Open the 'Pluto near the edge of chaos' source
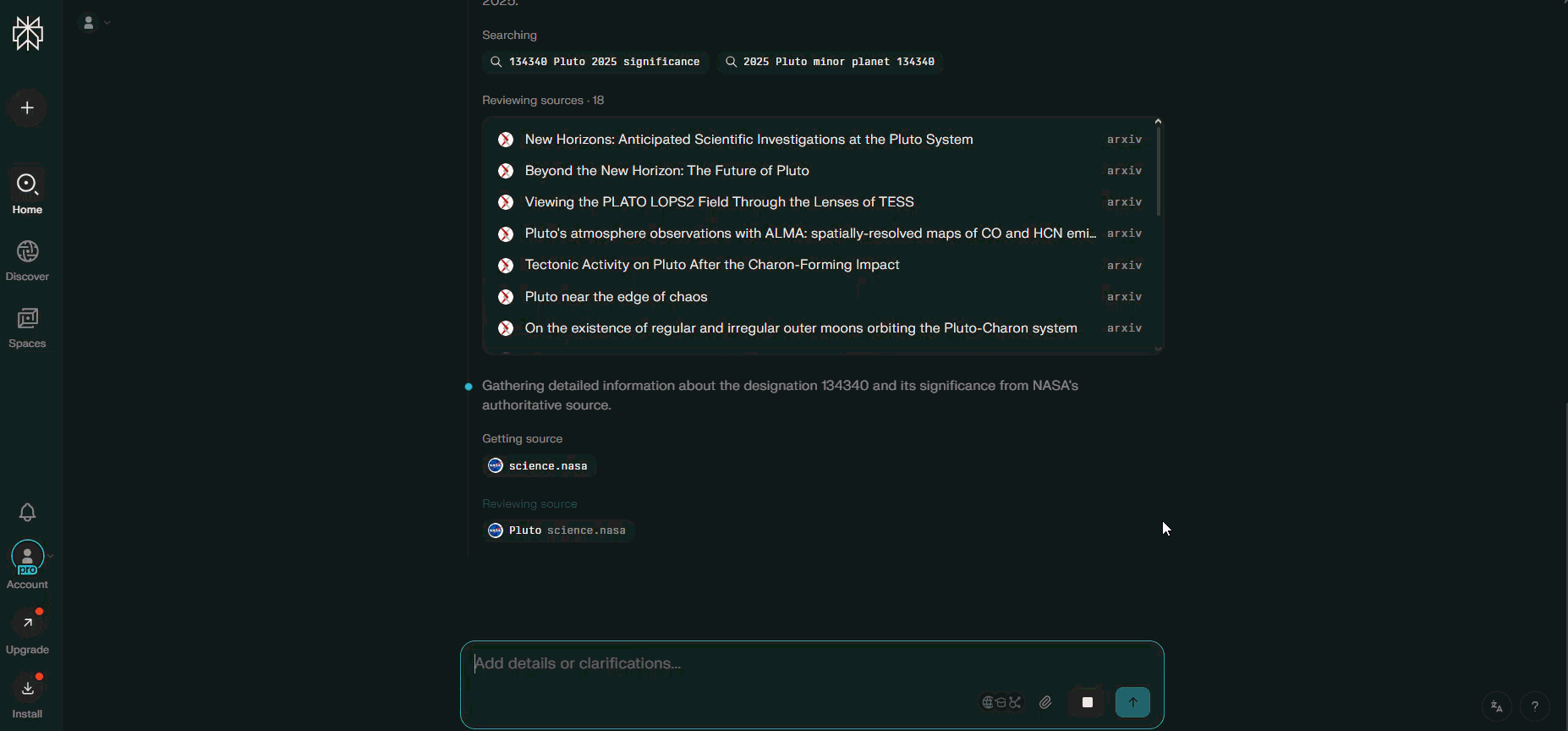The image size is (1568, 731). pos(616,297)
